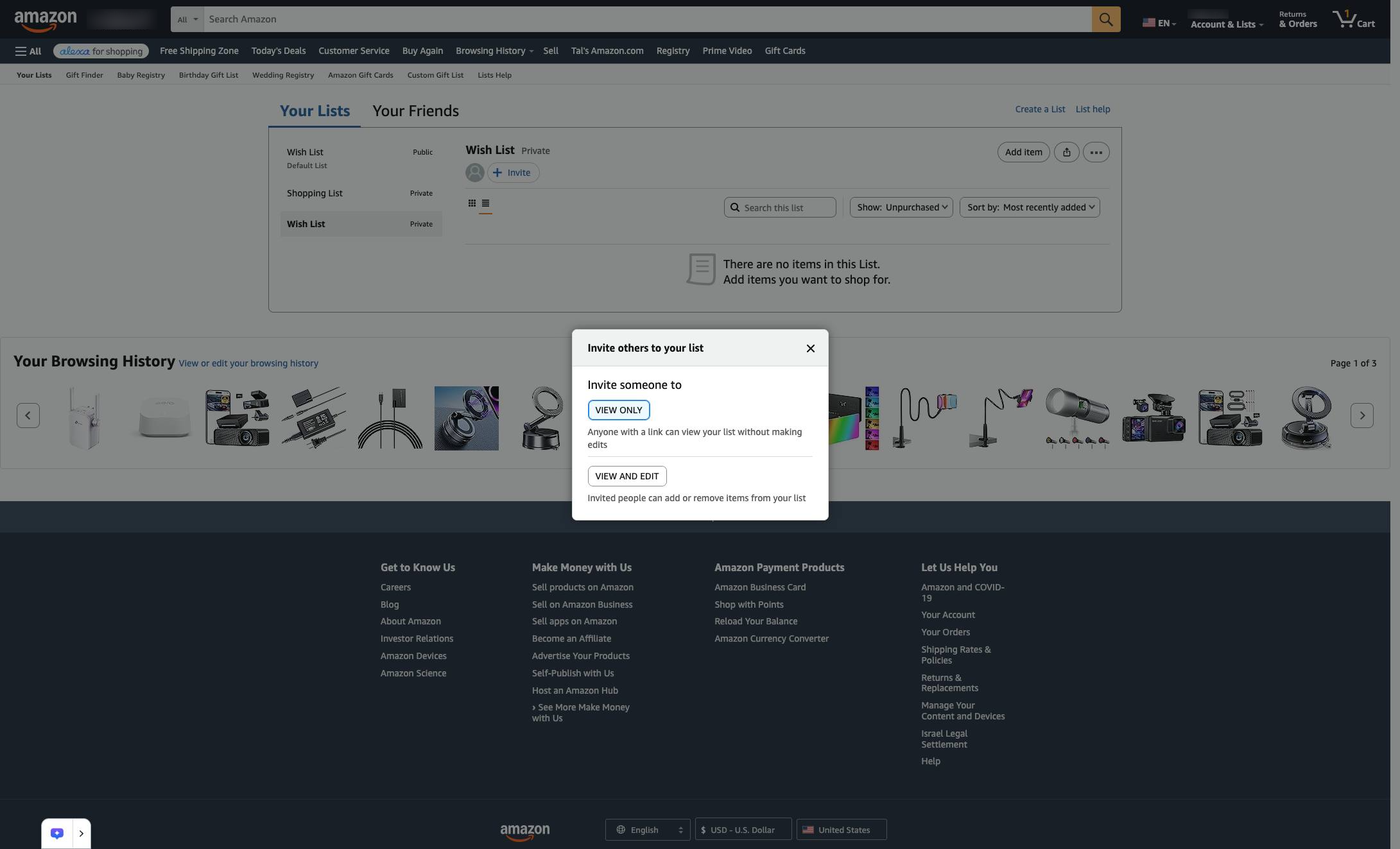Open Returns & Orders

pos(1297,19)
